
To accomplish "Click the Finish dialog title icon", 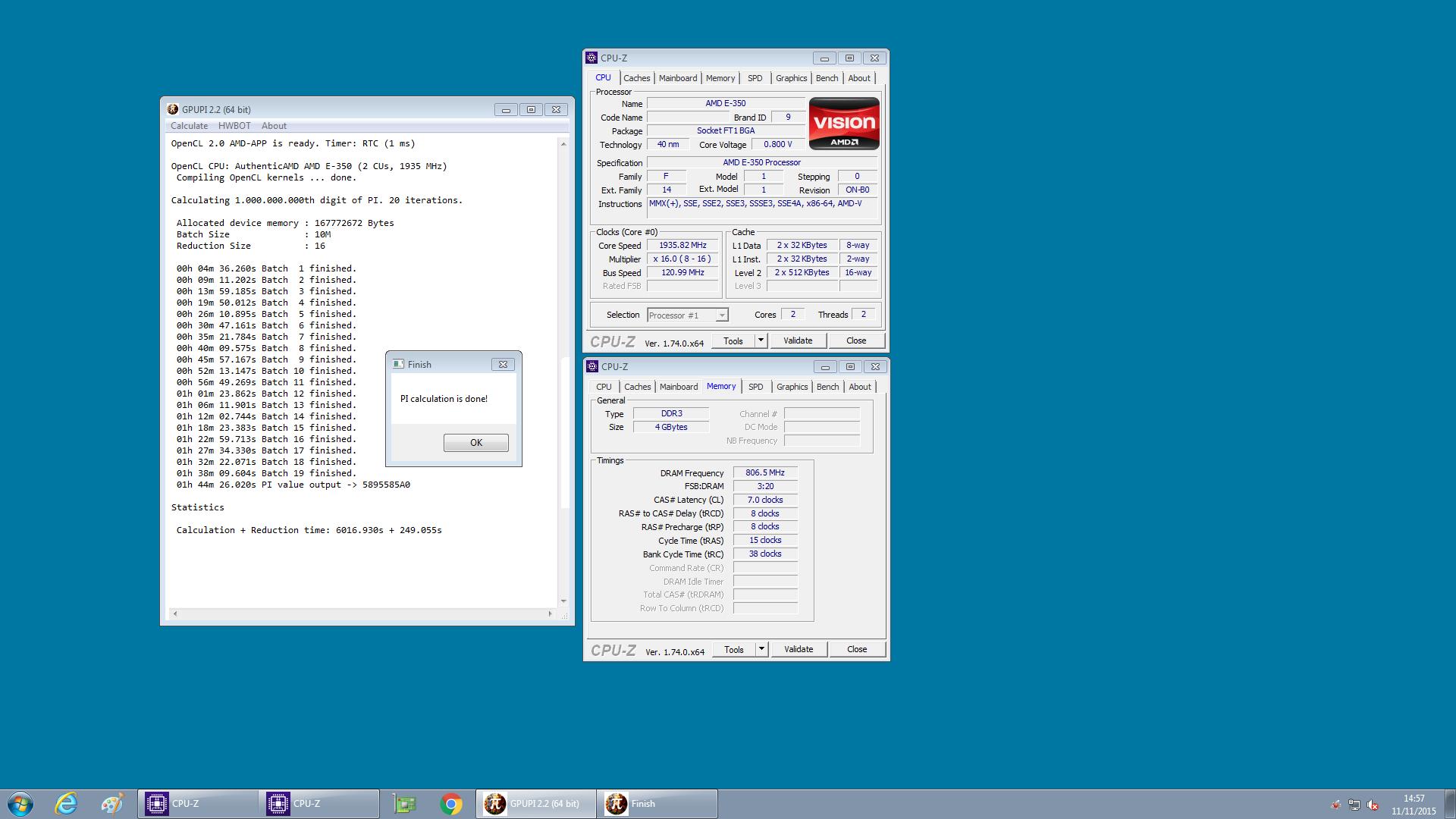I will (398, 364).
